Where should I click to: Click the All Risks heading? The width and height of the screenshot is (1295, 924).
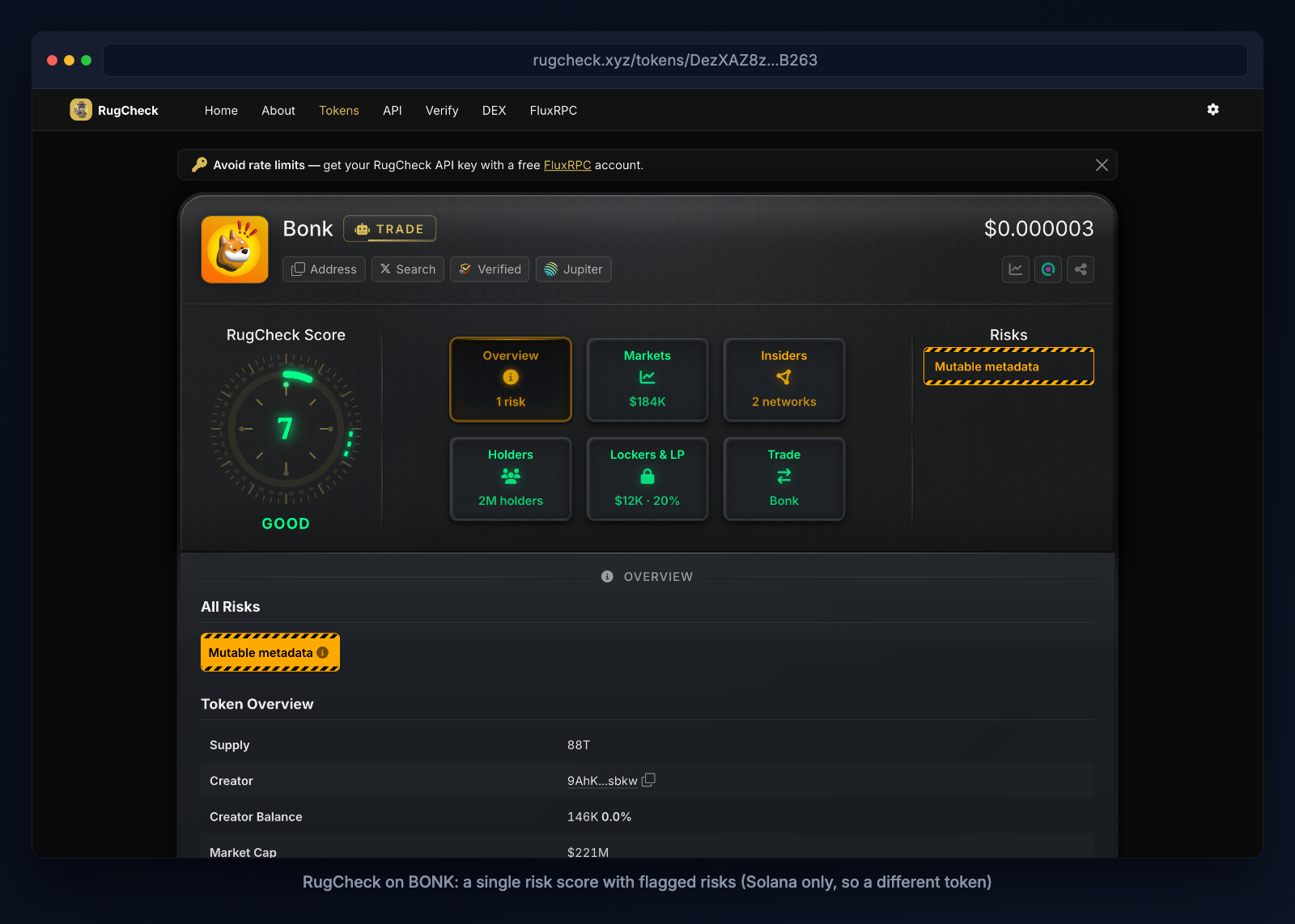click(x=231, y=607)
